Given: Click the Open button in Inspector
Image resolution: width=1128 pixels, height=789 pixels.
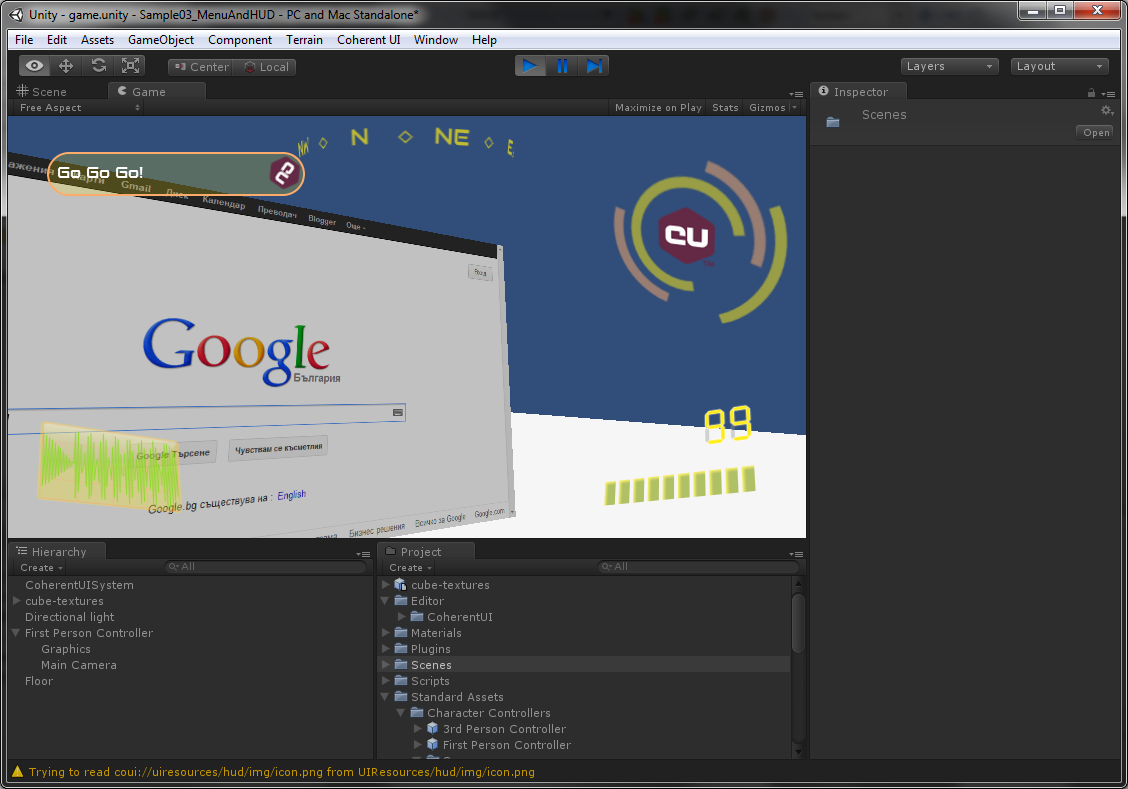Looking at the screenshot, I should [1096, 132].
